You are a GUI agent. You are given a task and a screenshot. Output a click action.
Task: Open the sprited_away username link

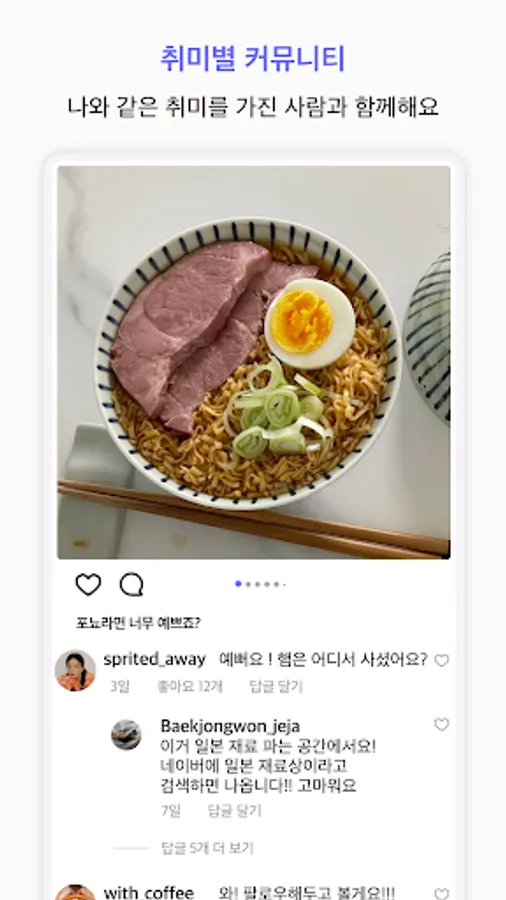(x=154, y=660)
